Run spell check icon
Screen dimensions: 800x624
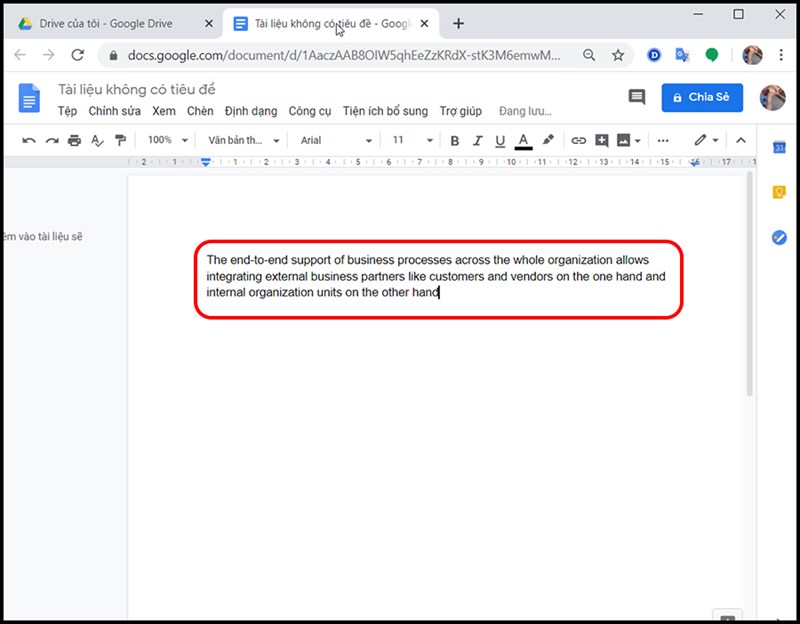(x=97, y=140)
